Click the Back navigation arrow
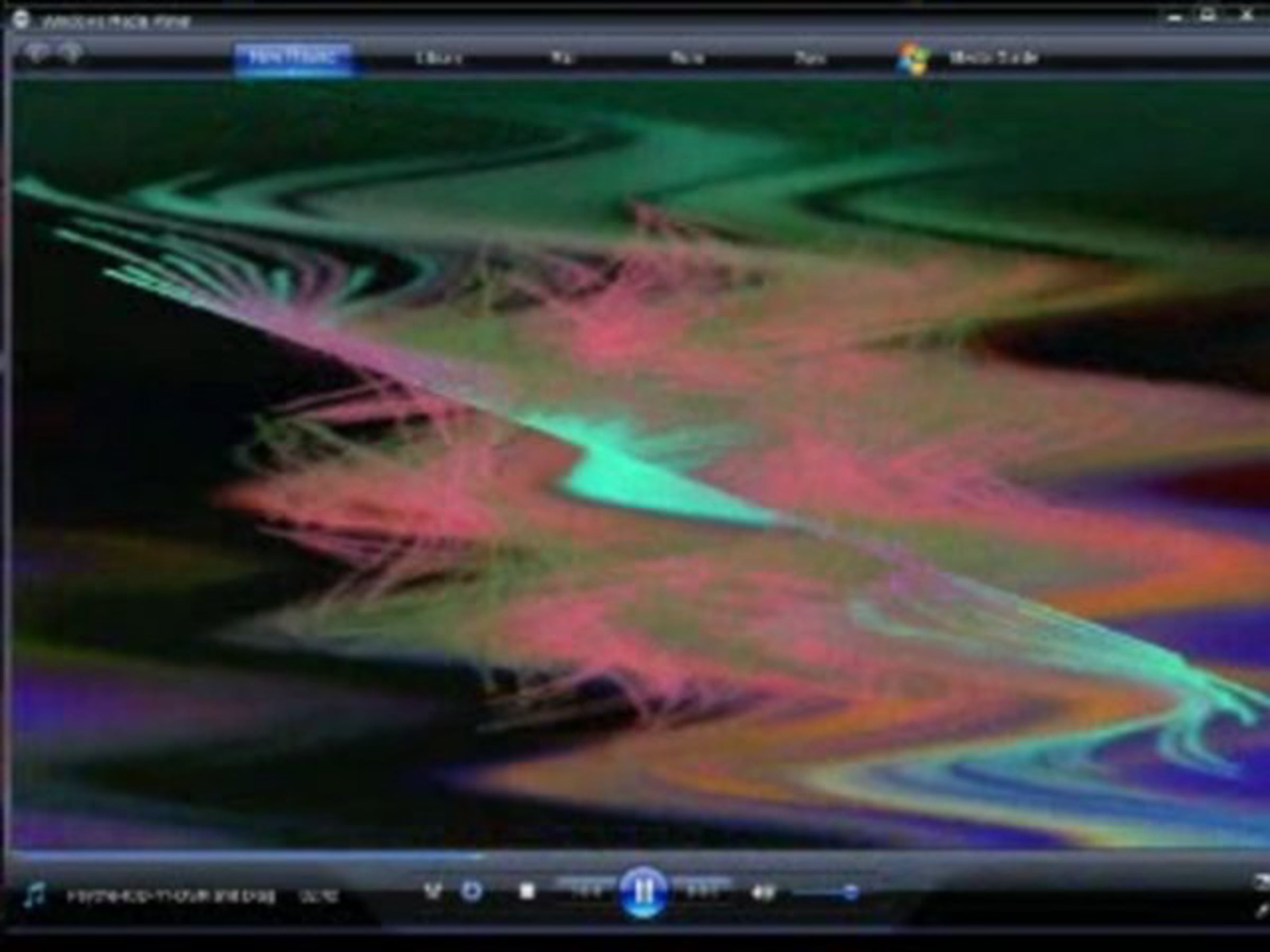 pyautogui.click(x=37, y=53)
